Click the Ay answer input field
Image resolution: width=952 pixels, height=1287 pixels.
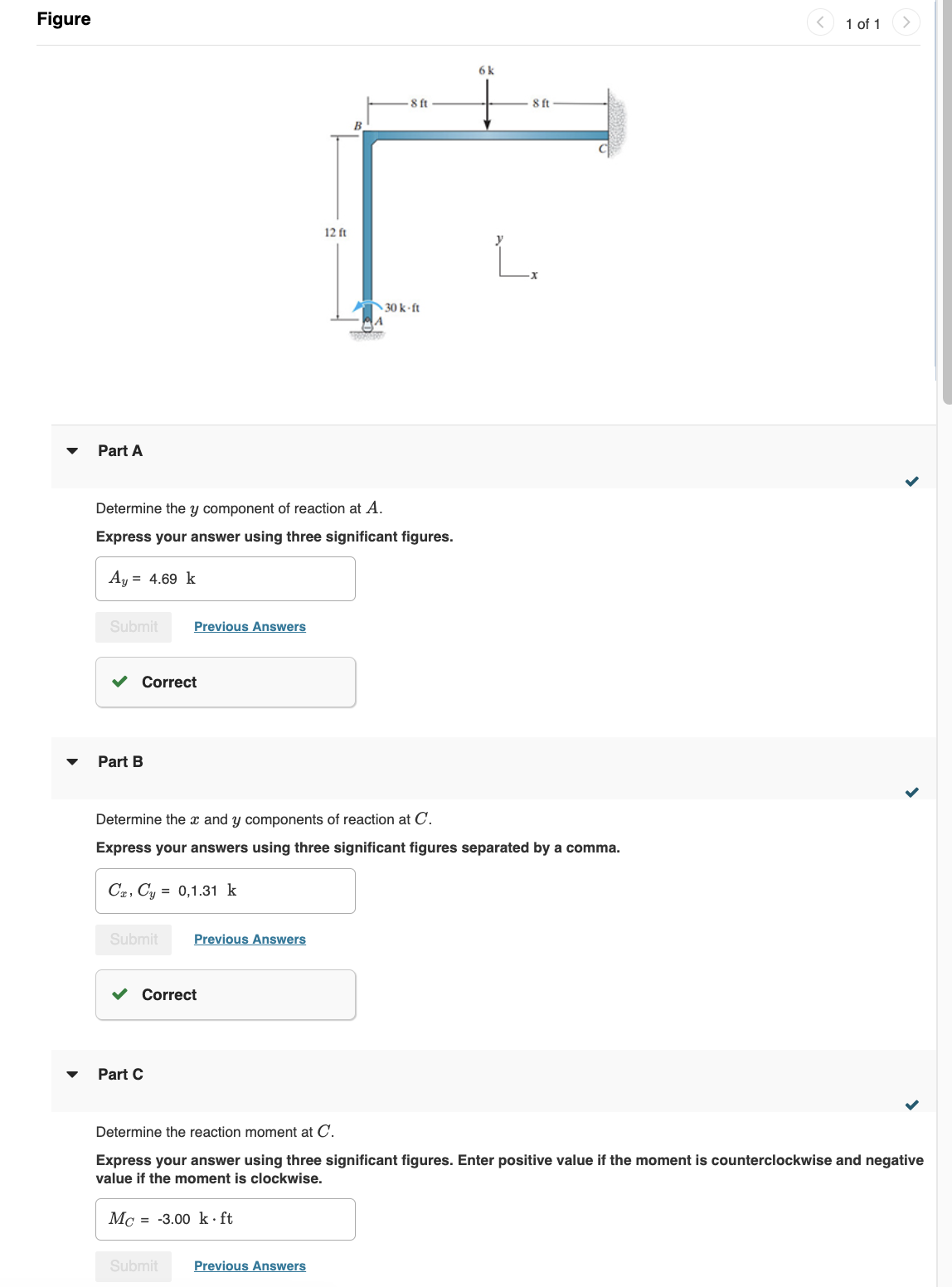[x=225, y=578]
